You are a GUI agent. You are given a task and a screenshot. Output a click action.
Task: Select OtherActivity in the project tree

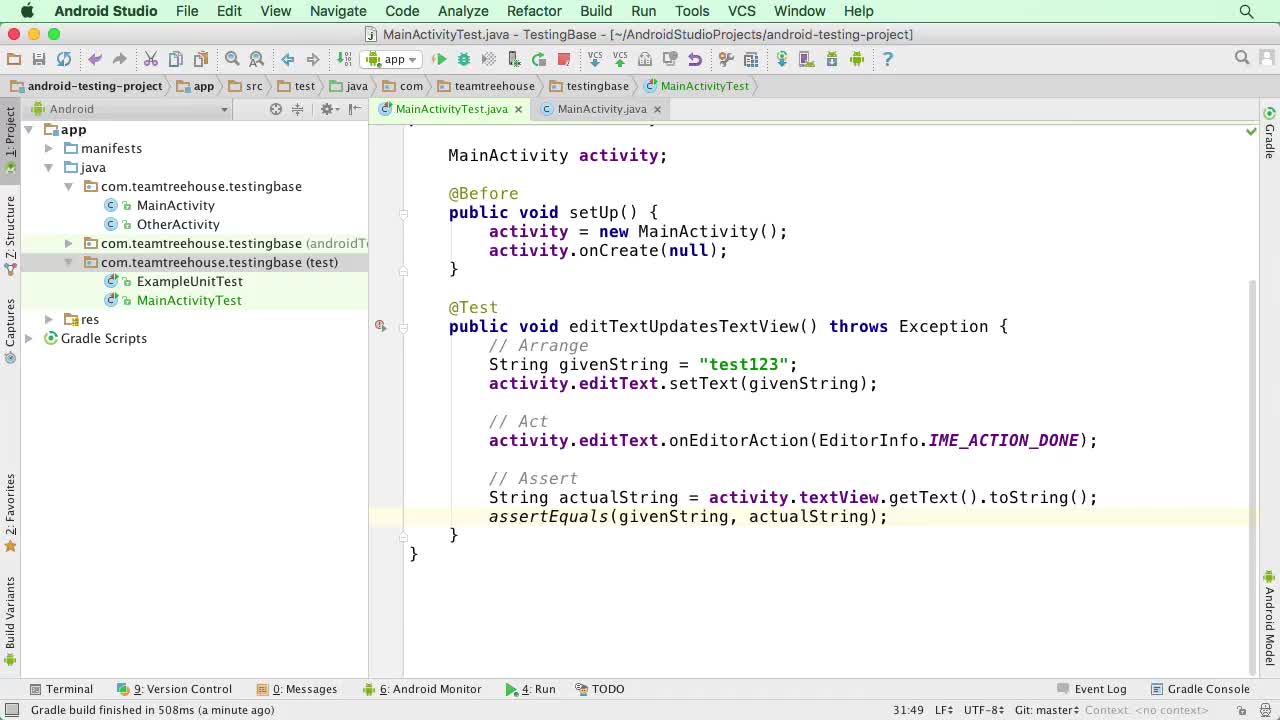point(178,224)
